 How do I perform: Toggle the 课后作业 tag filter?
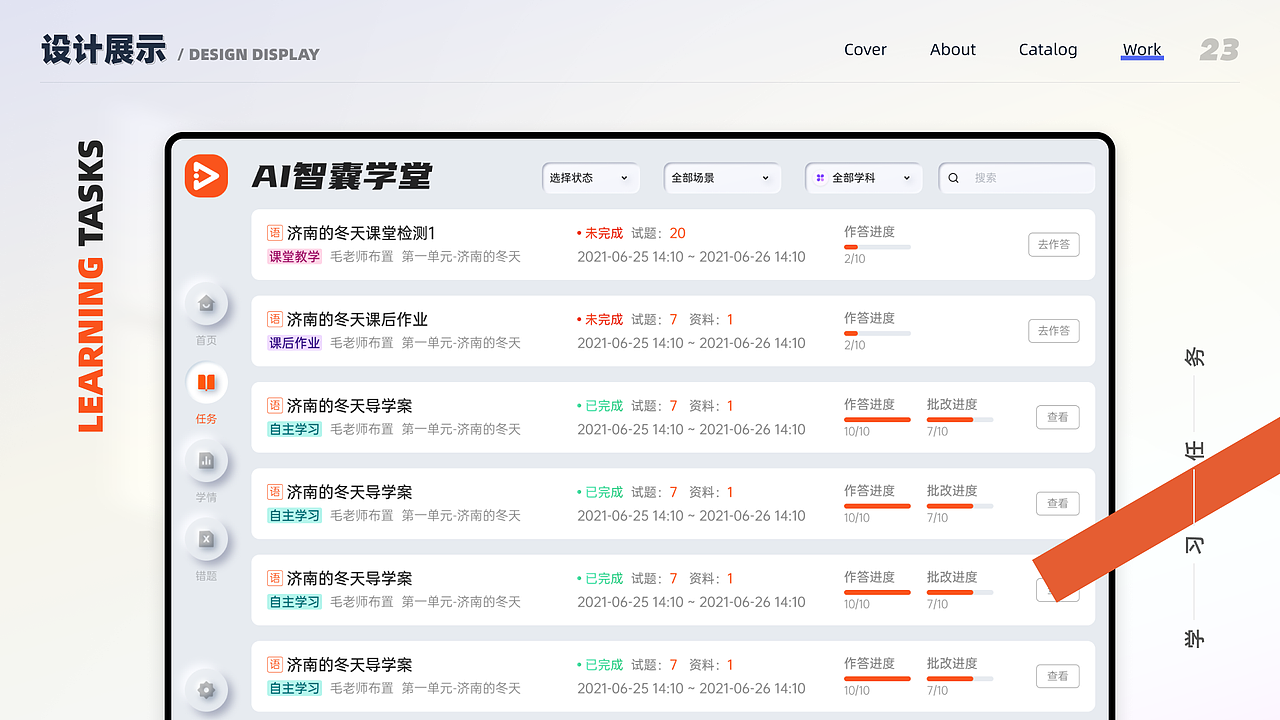[294, 343]
